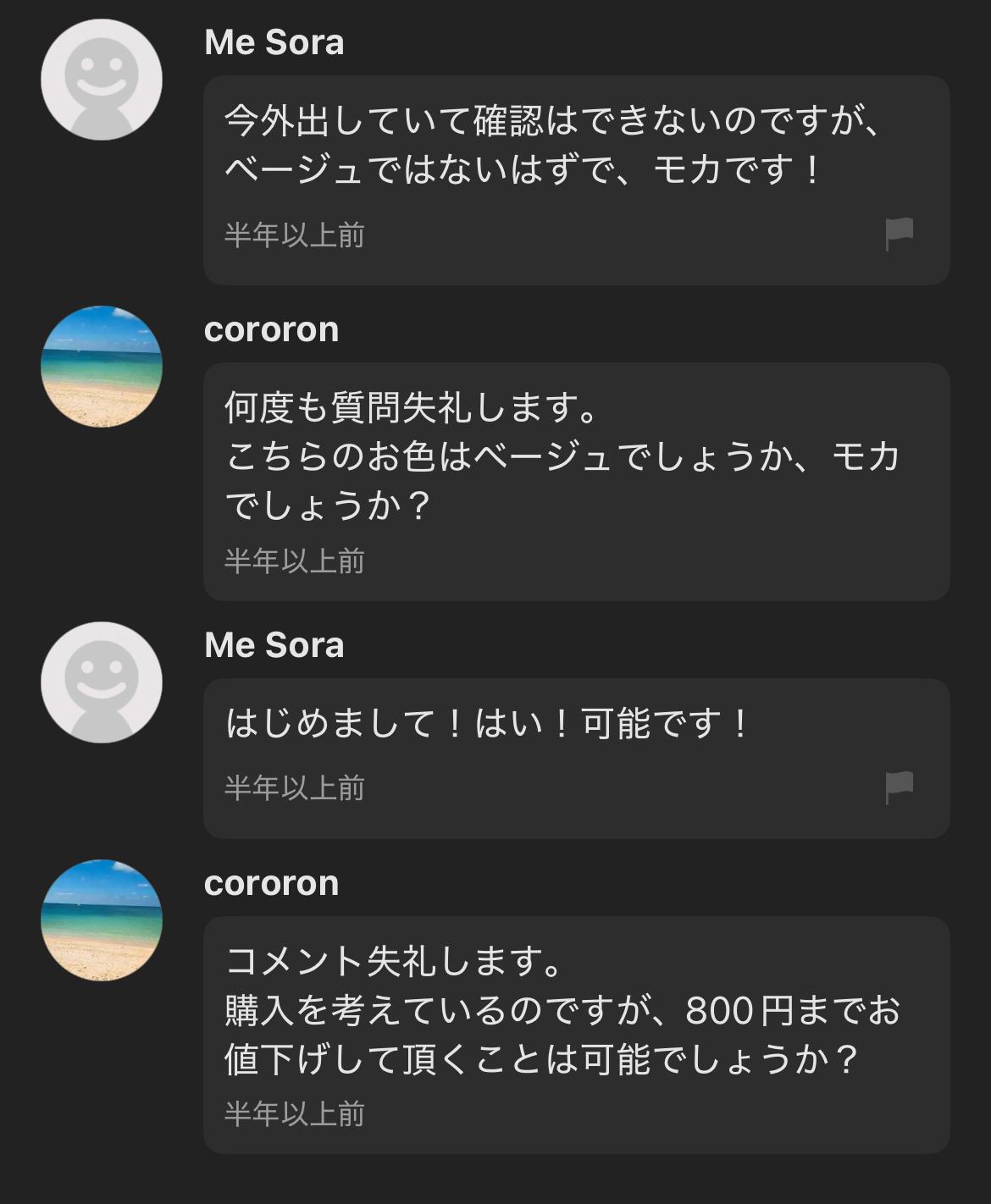Tap the 半年以上前 timestamp under the color question

coord(294,561)
